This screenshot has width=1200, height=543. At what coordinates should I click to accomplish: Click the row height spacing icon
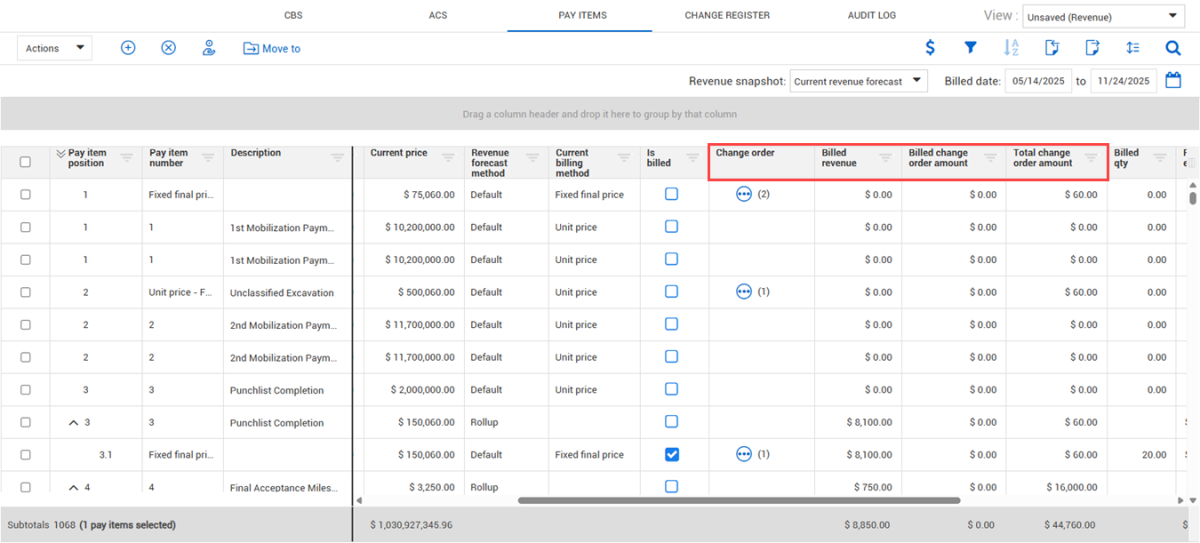[1132, 48]
